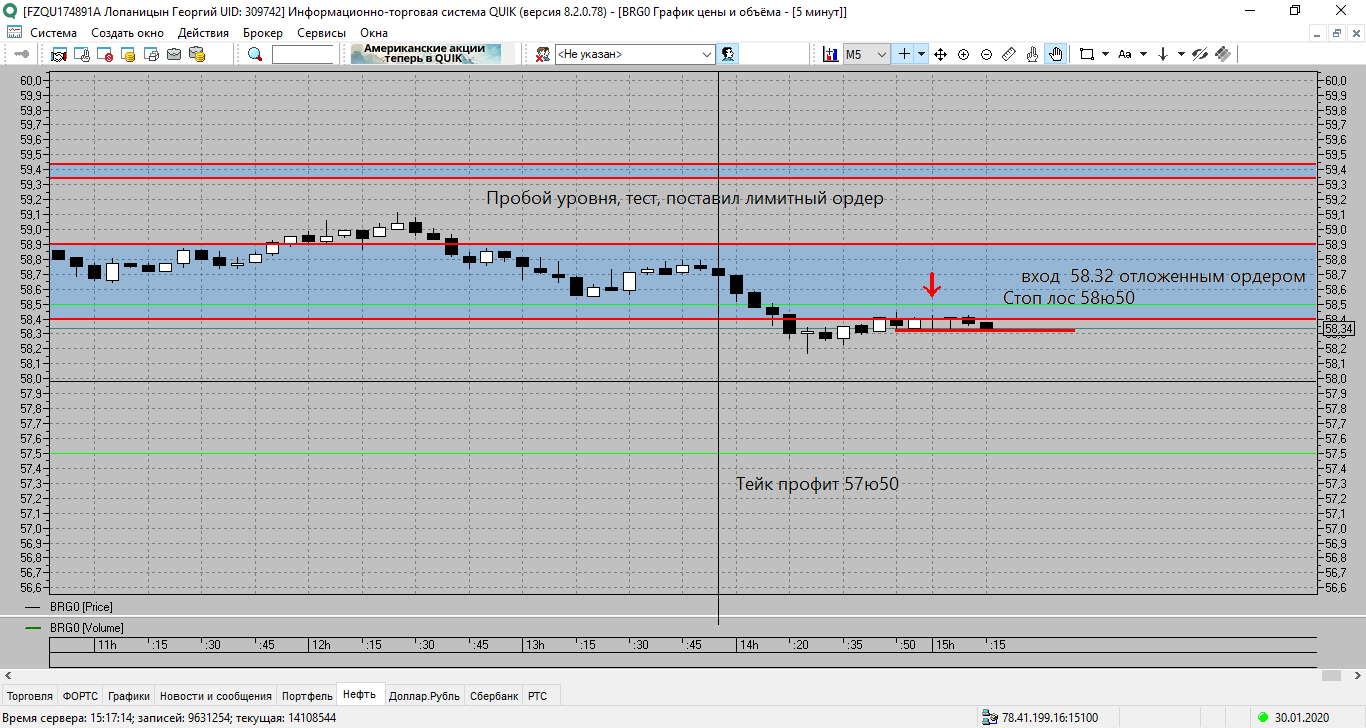
Task: Select the down arrow marker tool
Action: pyautogui.click(x=1163, y=54)
